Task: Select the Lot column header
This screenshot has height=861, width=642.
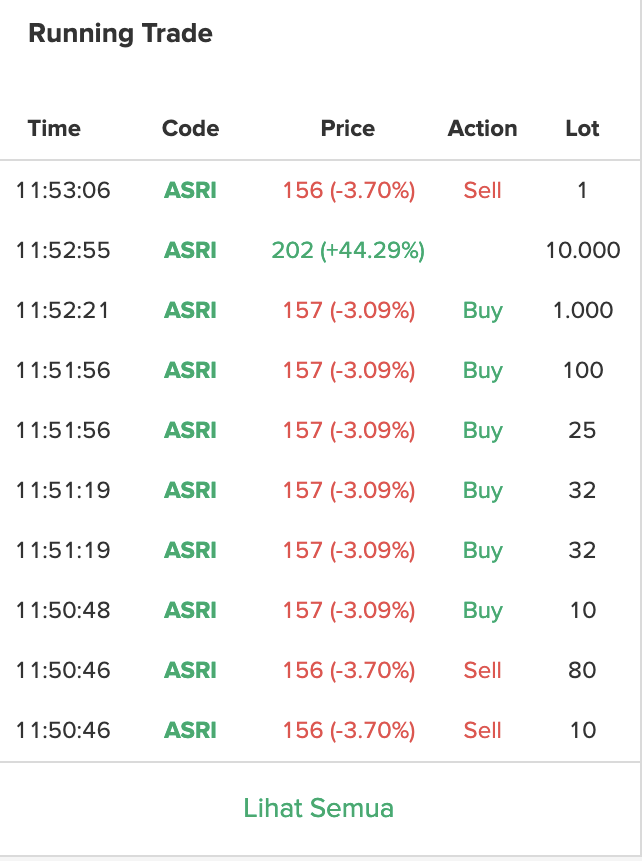Action: coord(583,128)
